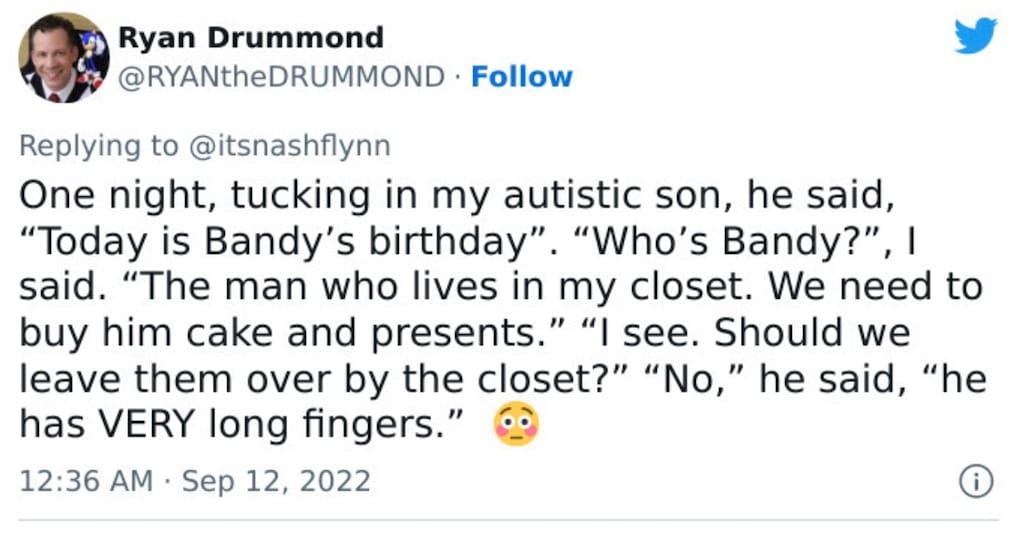Open the @RYANtheDRUMMOND handle link
1024x535 pixels.
[281, 77]
